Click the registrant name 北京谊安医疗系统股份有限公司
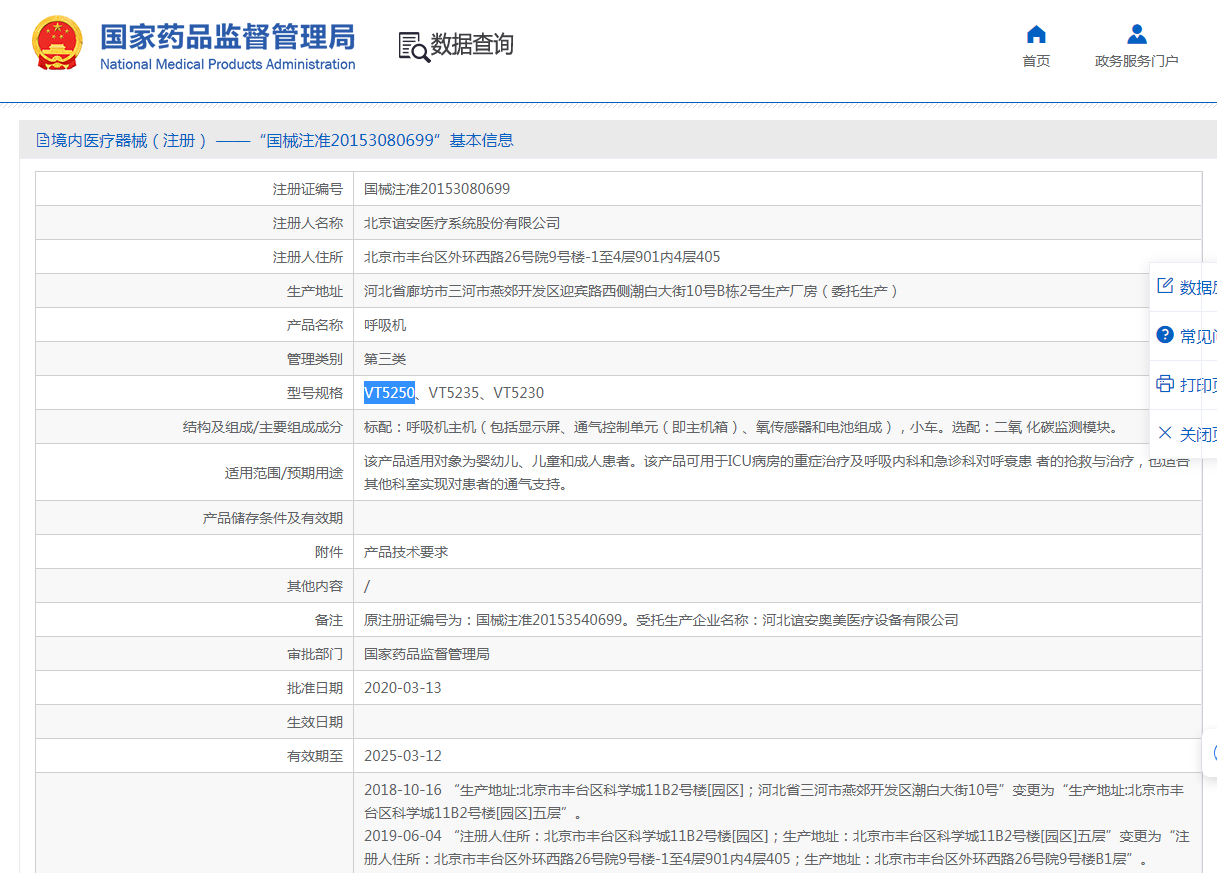Viewport: 1217px width, 873px height. coord(462,223)
